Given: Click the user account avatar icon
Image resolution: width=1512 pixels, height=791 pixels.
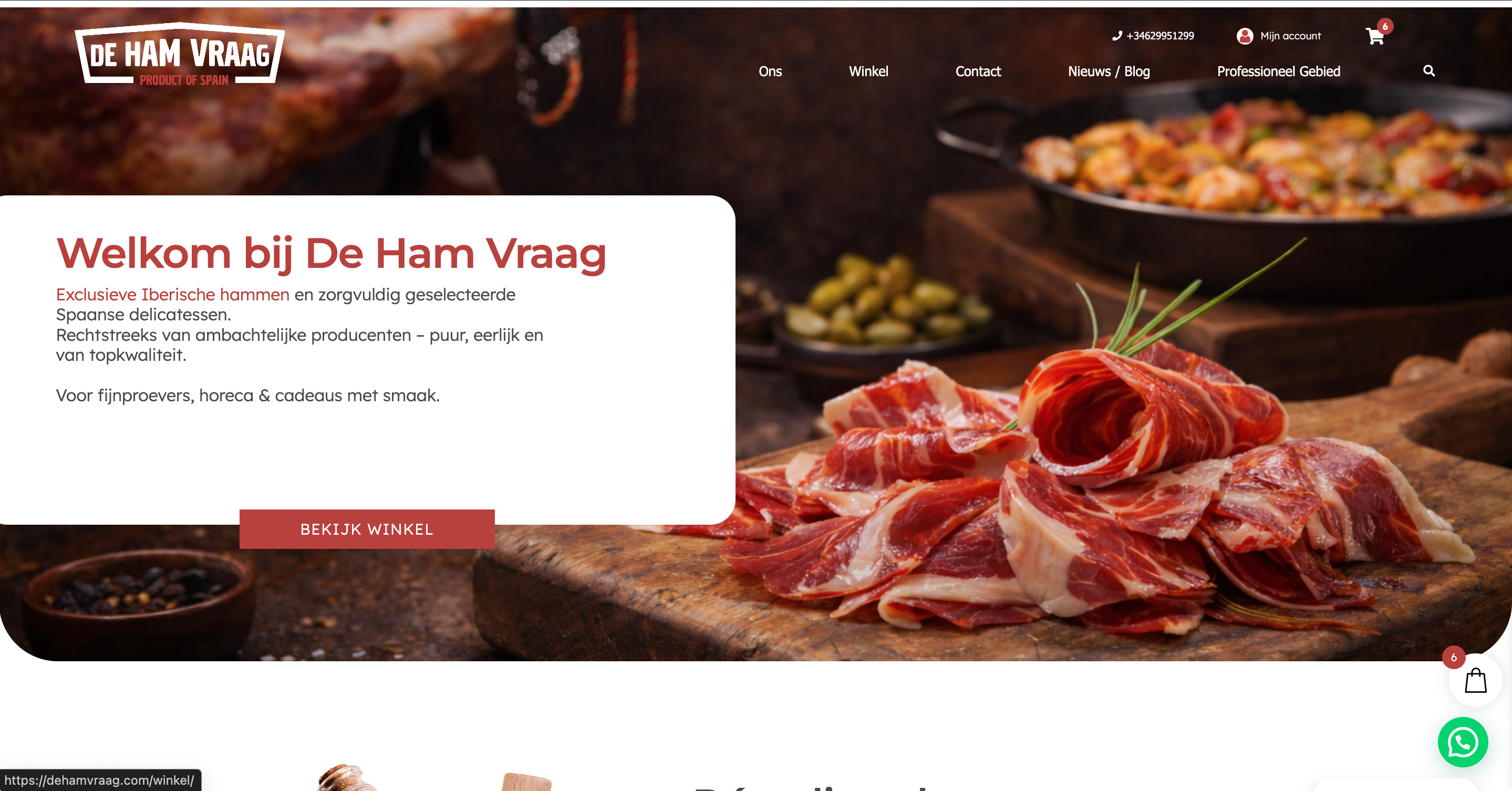Looking at the screenshot, I should click(1245, 36).
